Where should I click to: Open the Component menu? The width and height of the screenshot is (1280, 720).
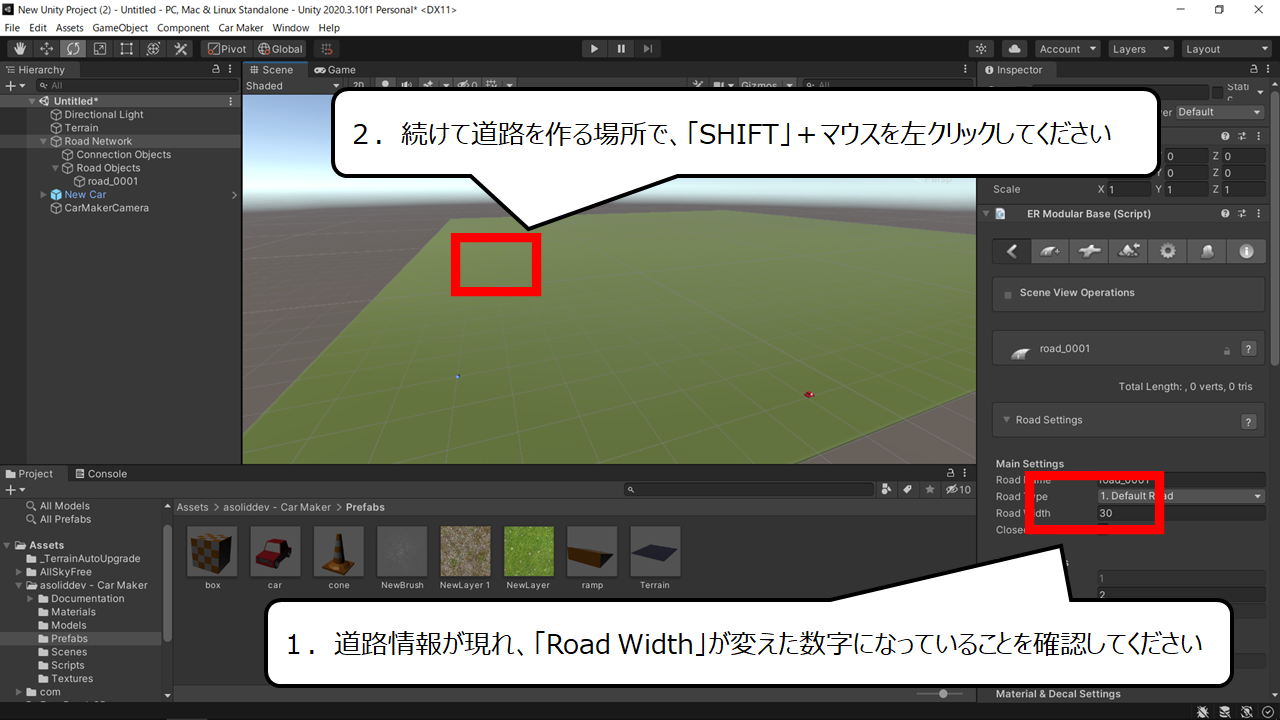coord(183,28)
